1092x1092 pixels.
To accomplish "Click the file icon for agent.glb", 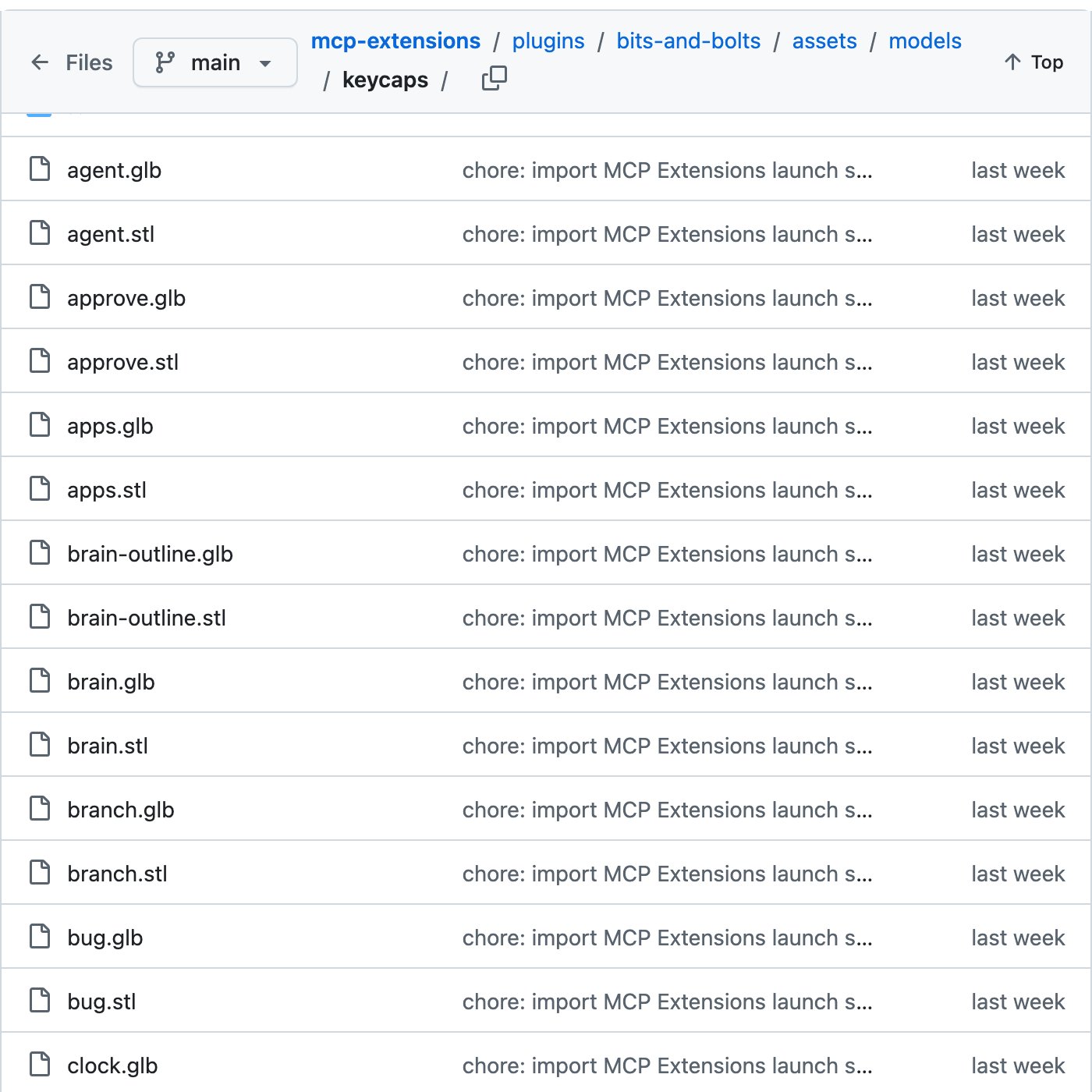I will tap(40, 169).
